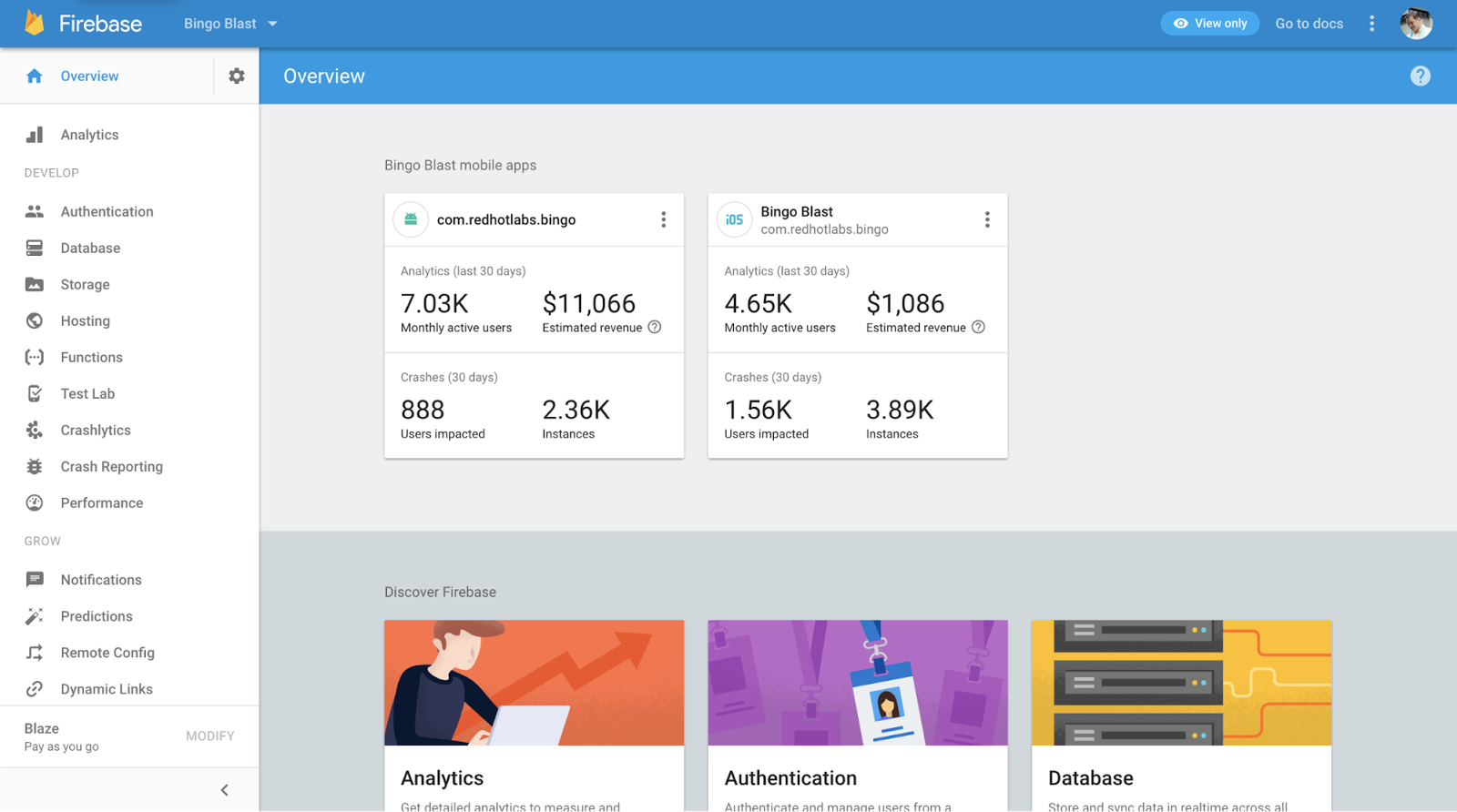Open the Analytics discover card image

(x=534, y=683)
